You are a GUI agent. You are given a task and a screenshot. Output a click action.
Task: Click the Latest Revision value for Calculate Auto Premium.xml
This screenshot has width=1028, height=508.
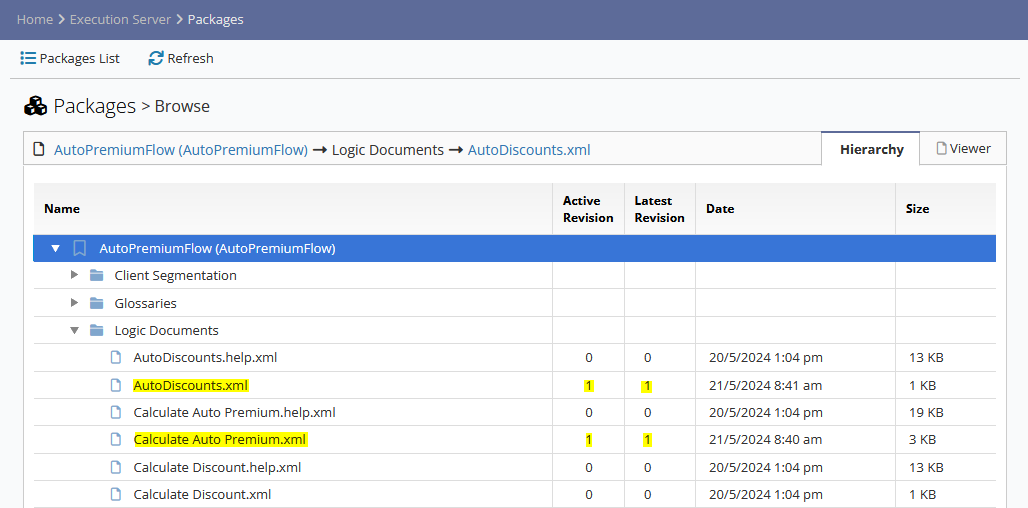647,440
